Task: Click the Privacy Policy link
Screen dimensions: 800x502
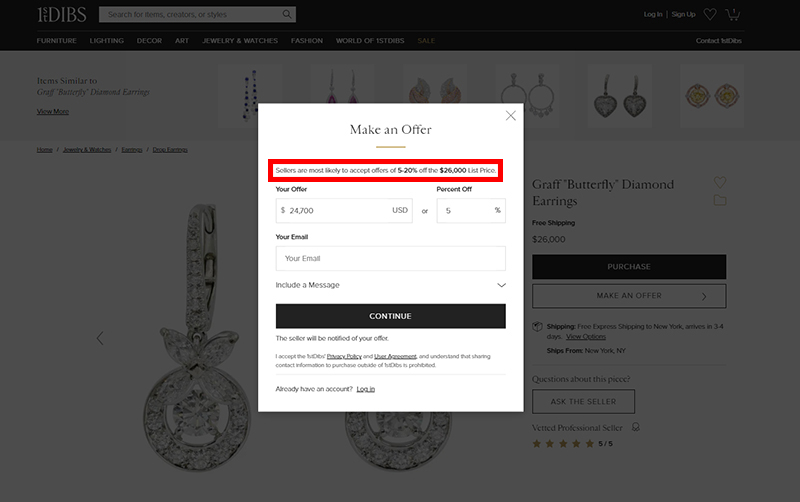Action: [x=344, y=356]
